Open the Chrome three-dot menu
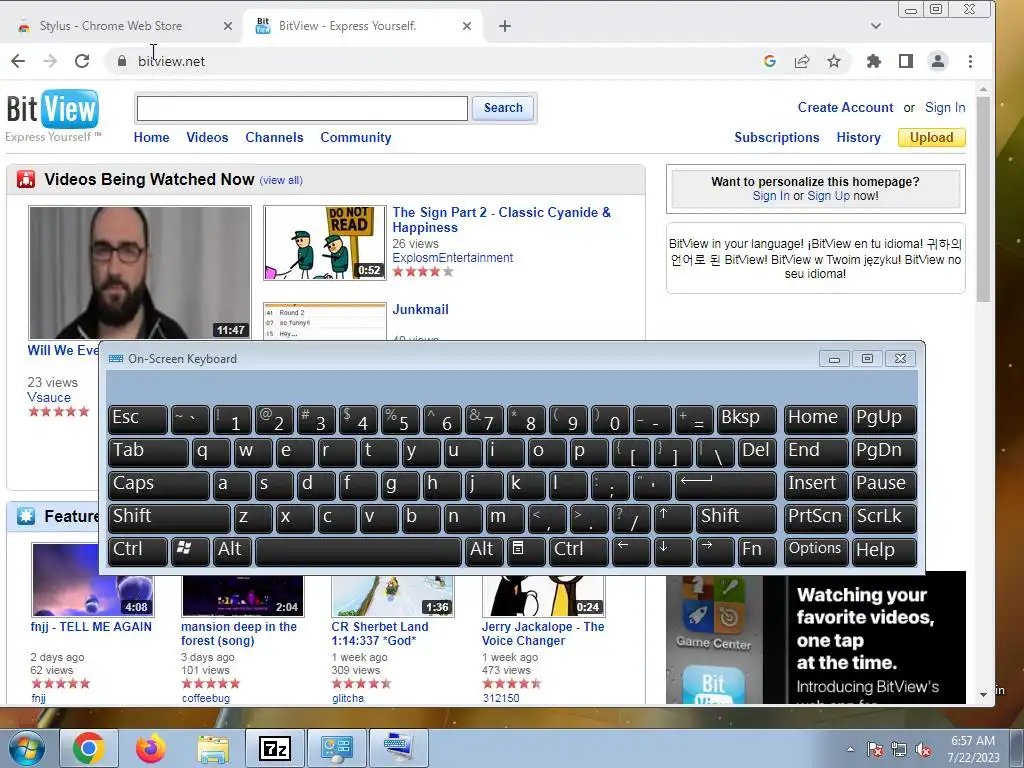1024x768 pixels. click(x=970, y=61)
